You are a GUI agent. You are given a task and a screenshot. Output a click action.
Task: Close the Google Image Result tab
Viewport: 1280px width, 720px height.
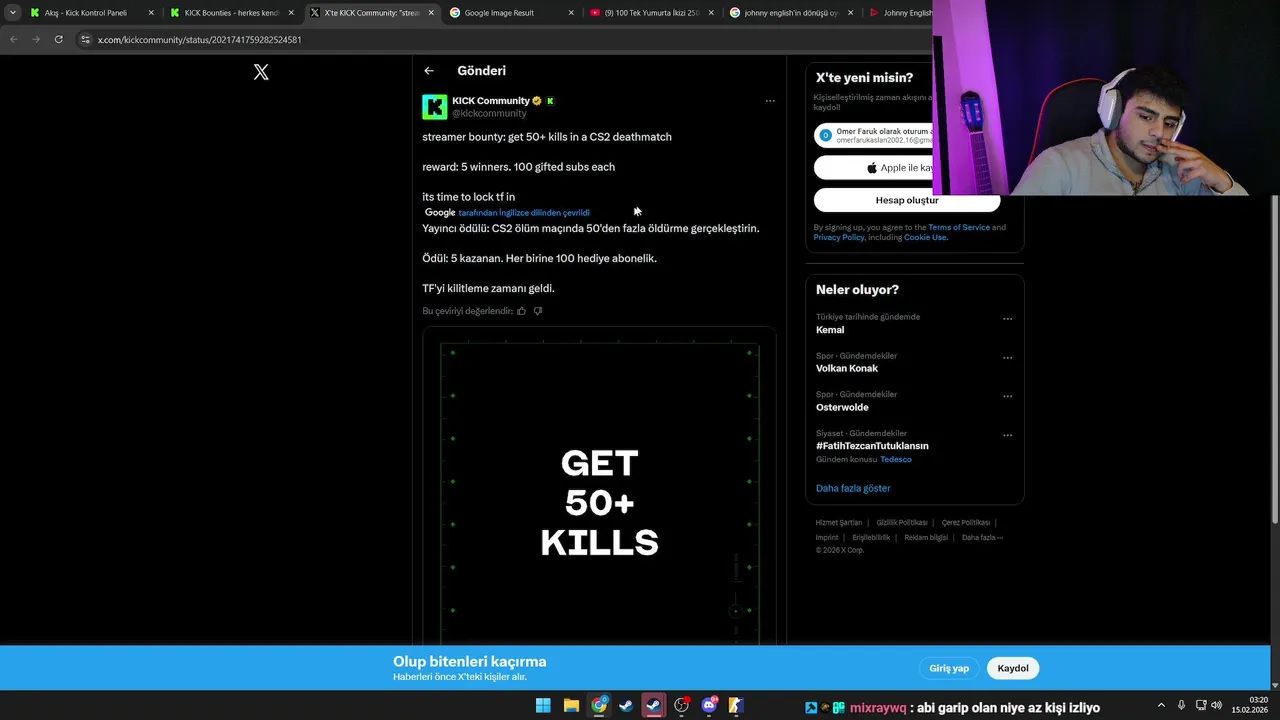click(571, 13)
